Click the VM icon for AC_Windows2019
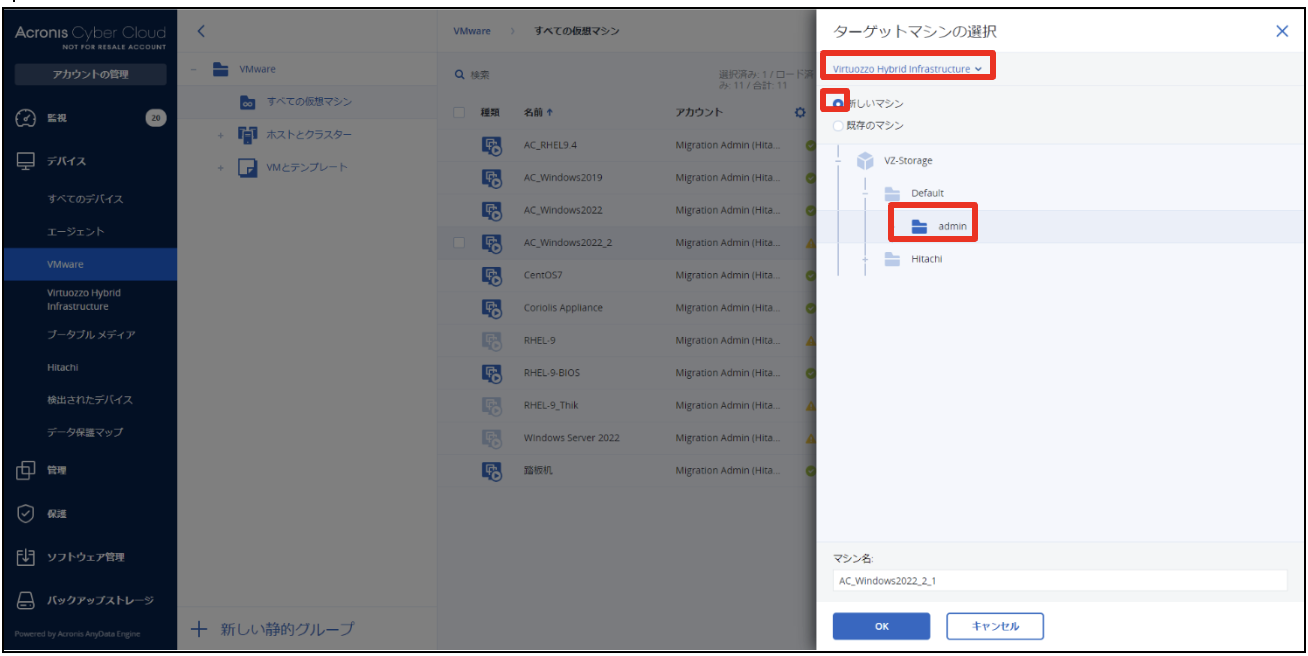Screen dimensions: 1308x656 click(492, 177)
